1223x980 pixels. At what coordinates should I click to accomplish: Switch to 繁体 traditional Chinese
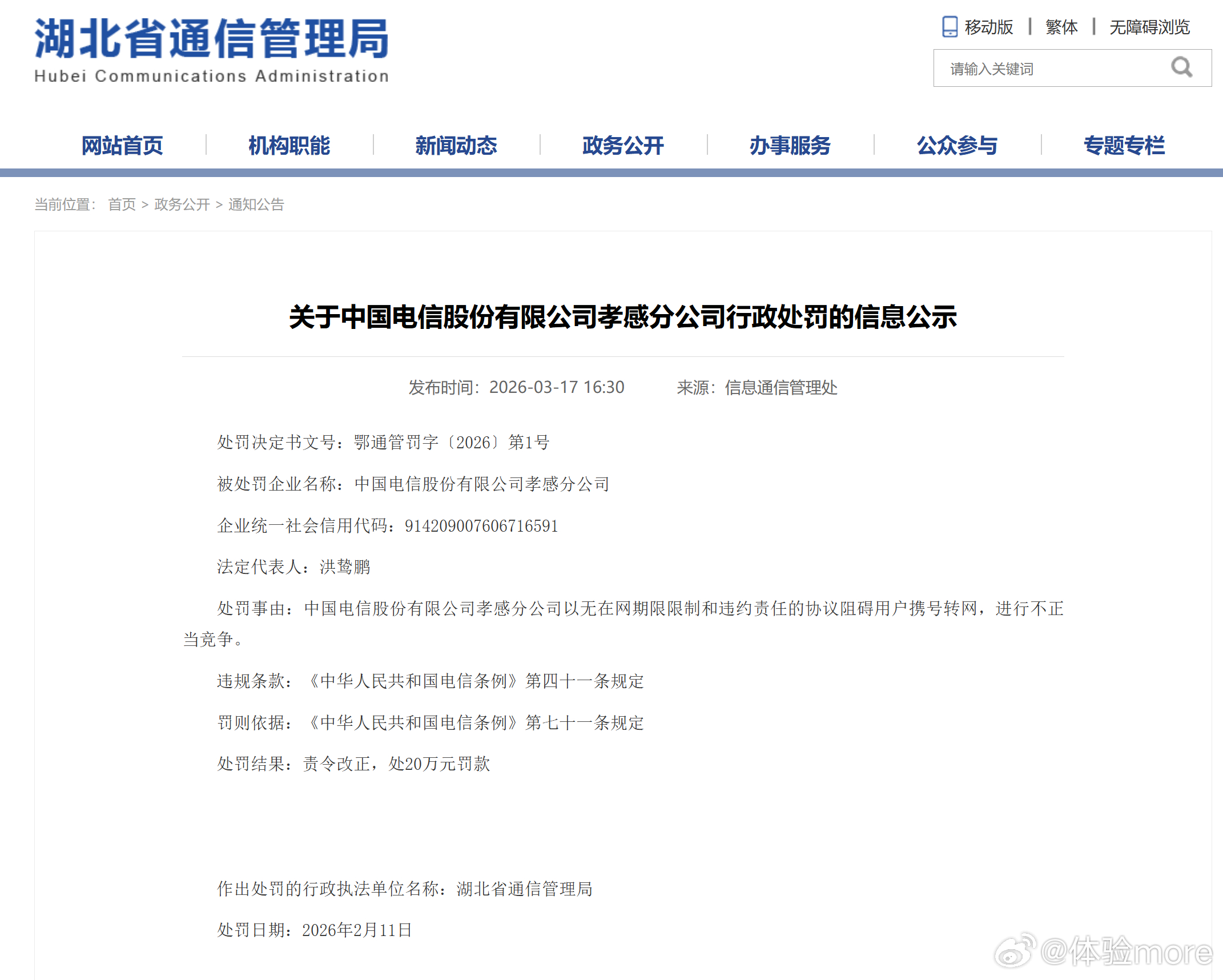tap(1061, 27)
